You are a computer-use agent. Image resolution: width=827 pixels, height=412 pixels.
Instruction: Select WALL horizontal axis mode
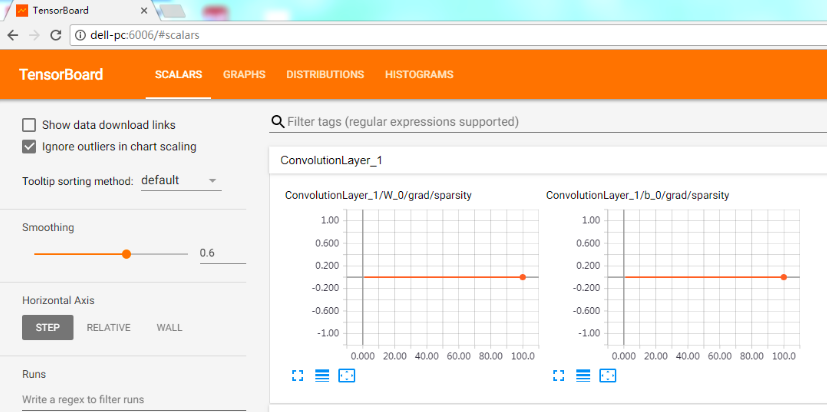tap(169, 328)
